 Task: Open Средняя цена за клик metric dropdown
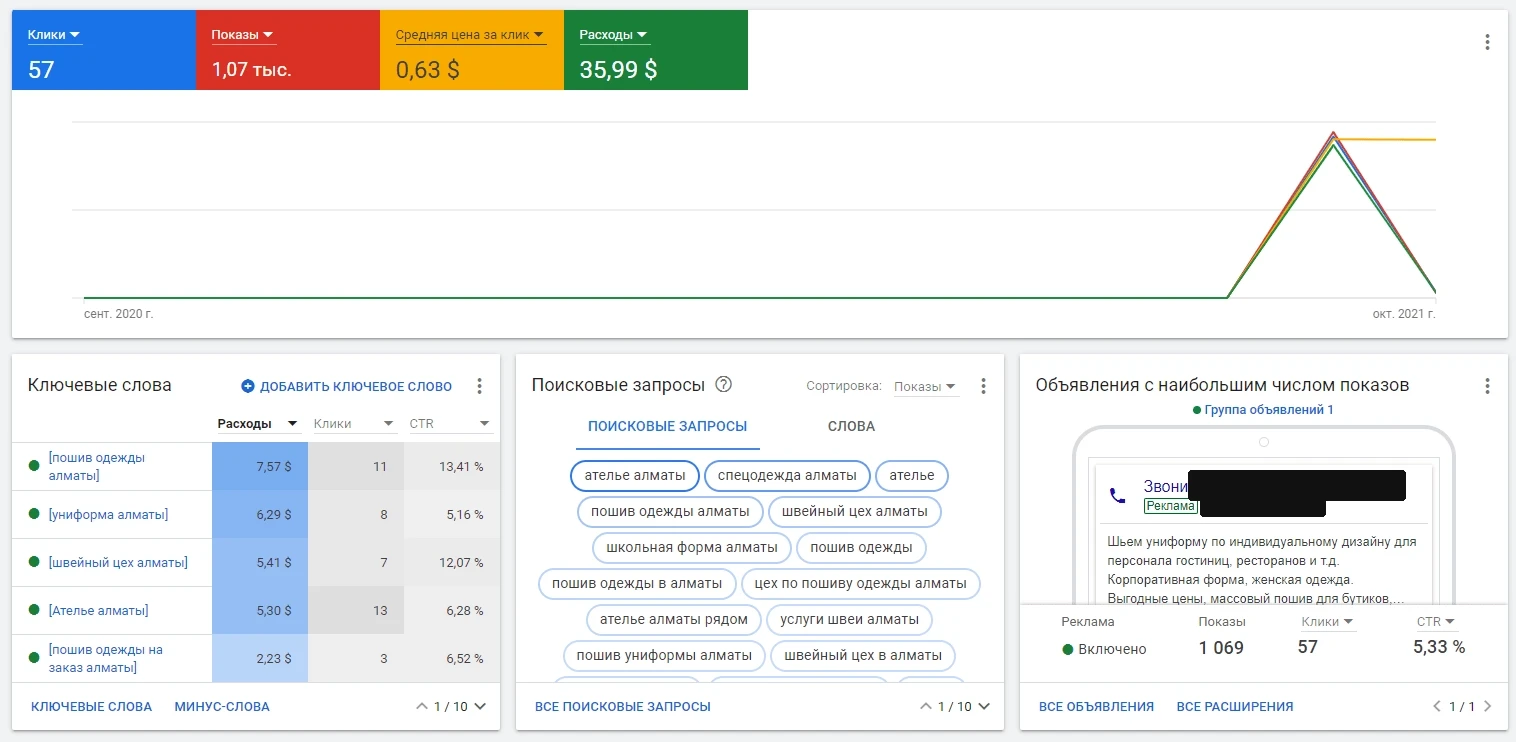470,35
